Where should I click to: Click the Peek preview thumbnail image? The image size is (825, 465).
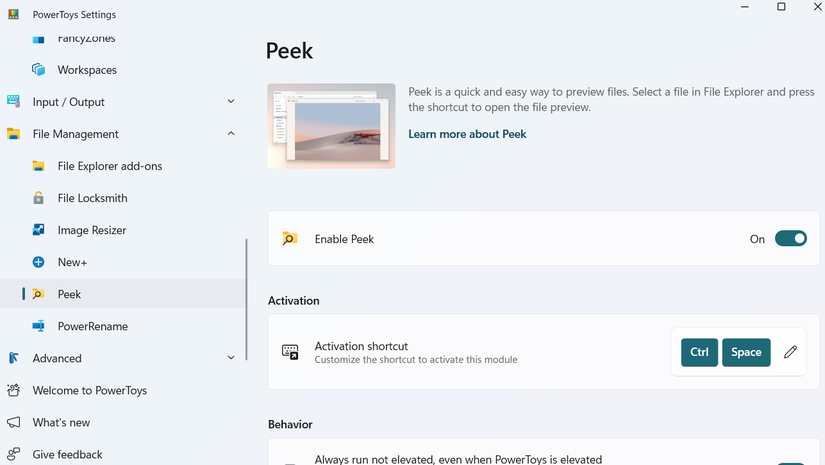pos(331,126)
